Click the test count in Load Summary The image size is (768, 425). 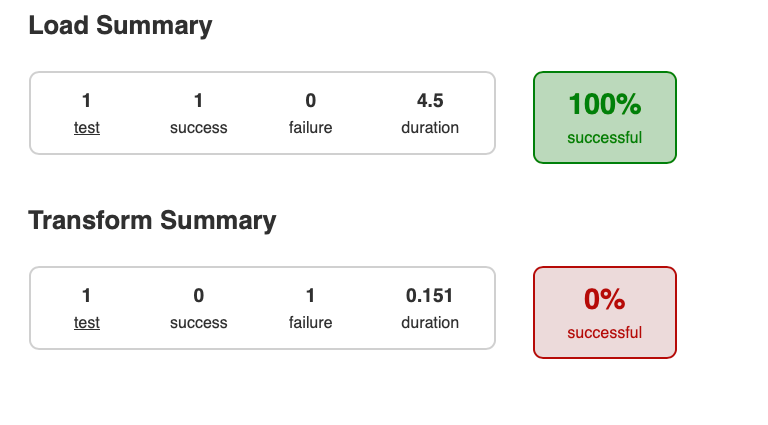[87, 101]
